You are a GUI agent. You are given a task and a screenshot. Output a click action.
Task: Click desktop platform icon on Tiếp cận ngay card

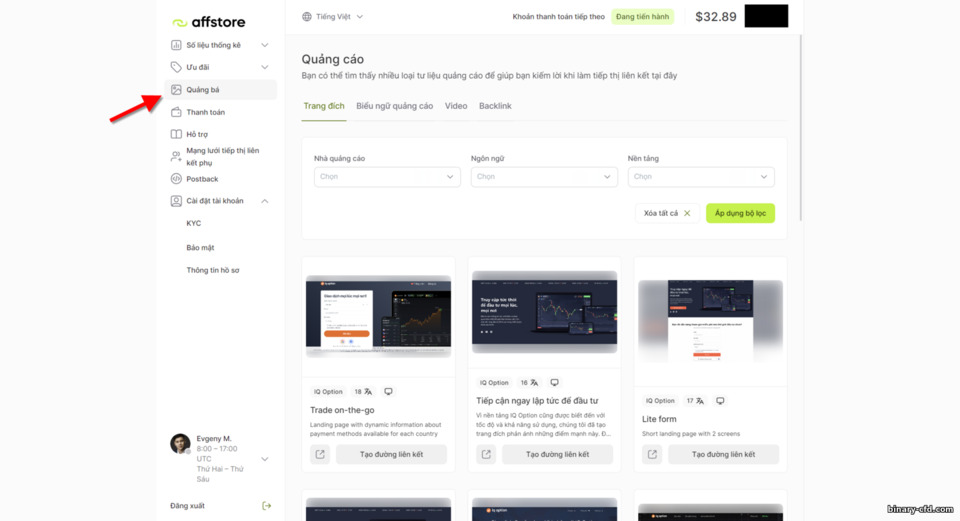coord(554,383)
